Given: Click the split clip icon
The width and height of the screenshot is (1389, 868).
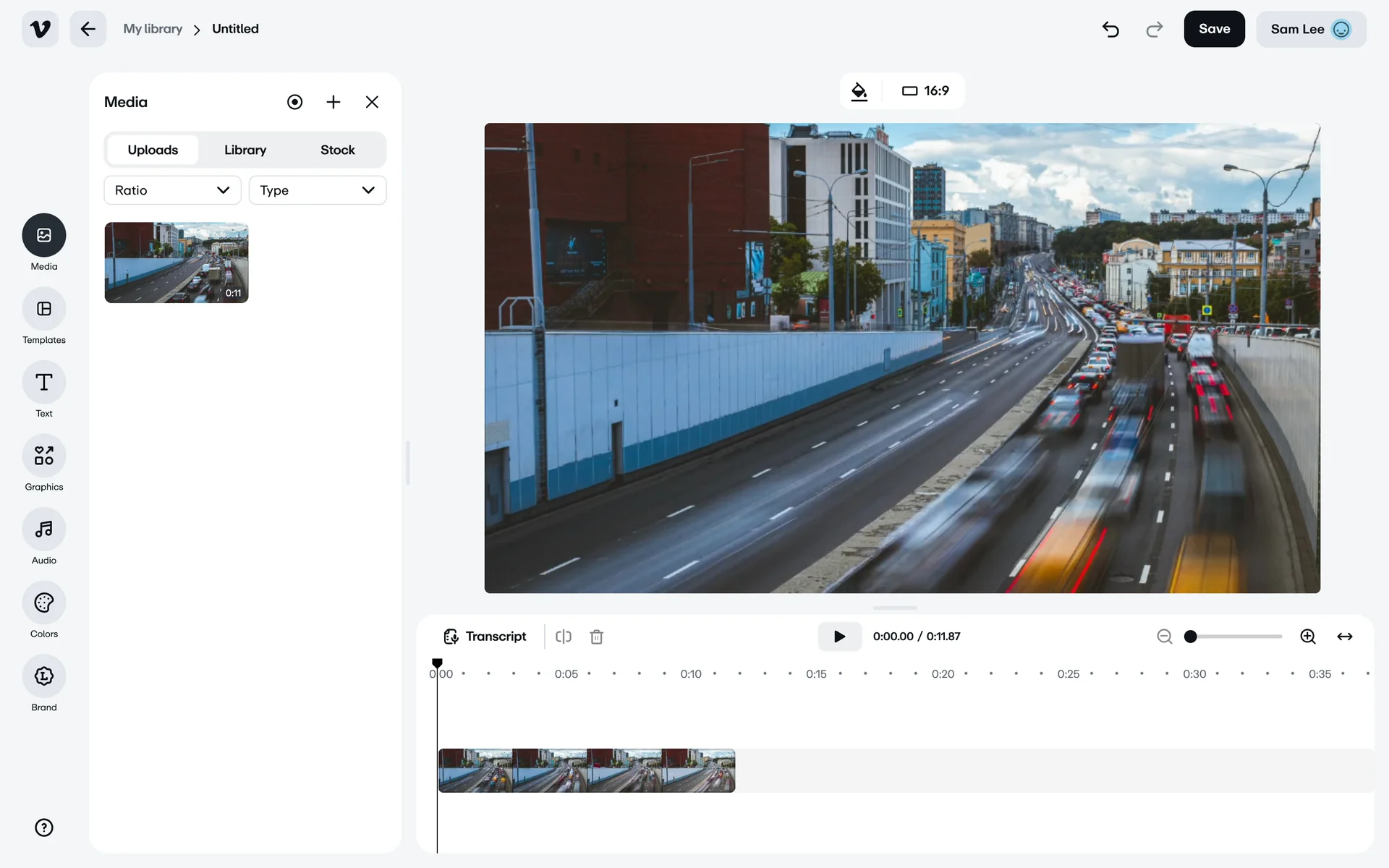Looking at the screenshot, I should tap(564, 637).
